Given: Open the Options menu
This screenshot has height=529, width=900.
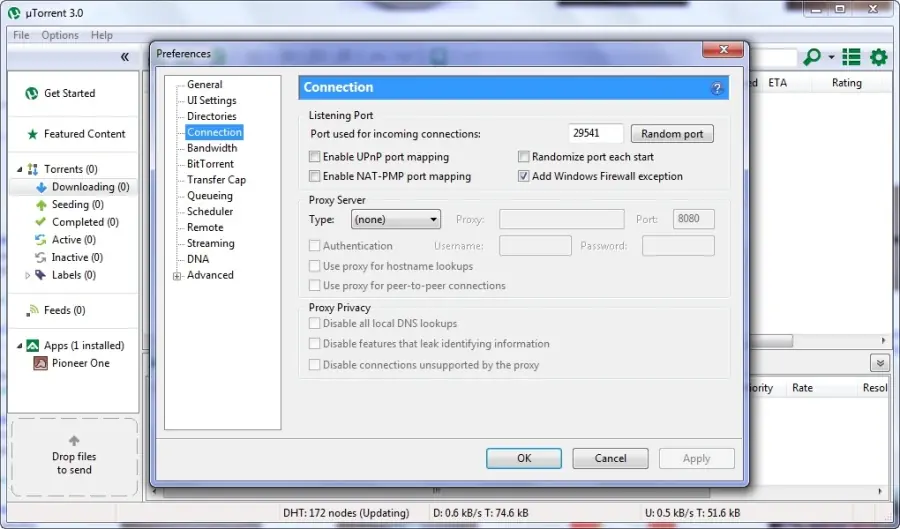Looking at the screenshot, I should [x=60, y=35].
